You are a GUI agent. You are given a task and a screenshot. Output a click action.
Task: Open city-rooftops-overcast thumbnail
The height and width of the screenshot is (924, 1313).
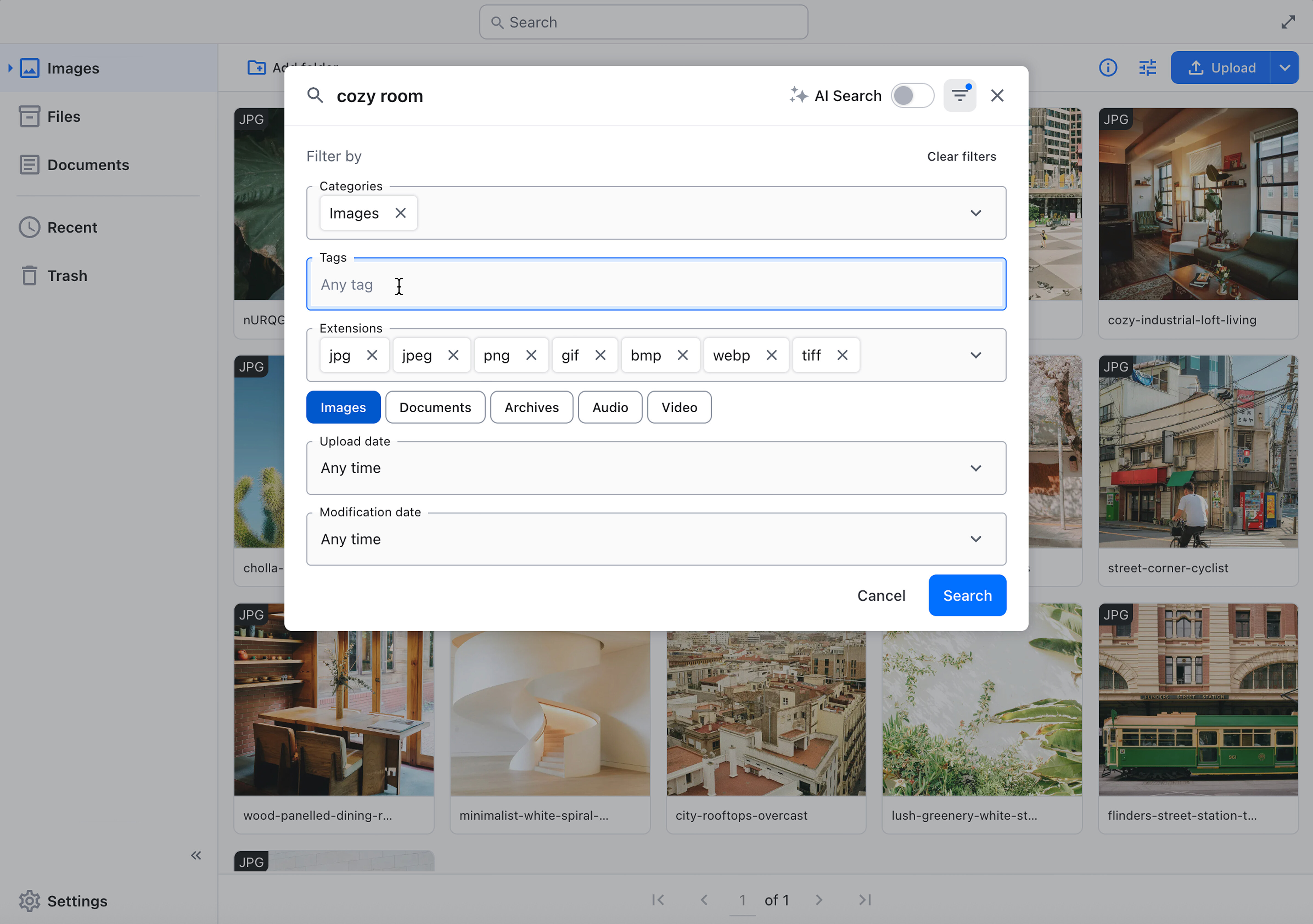766,713
